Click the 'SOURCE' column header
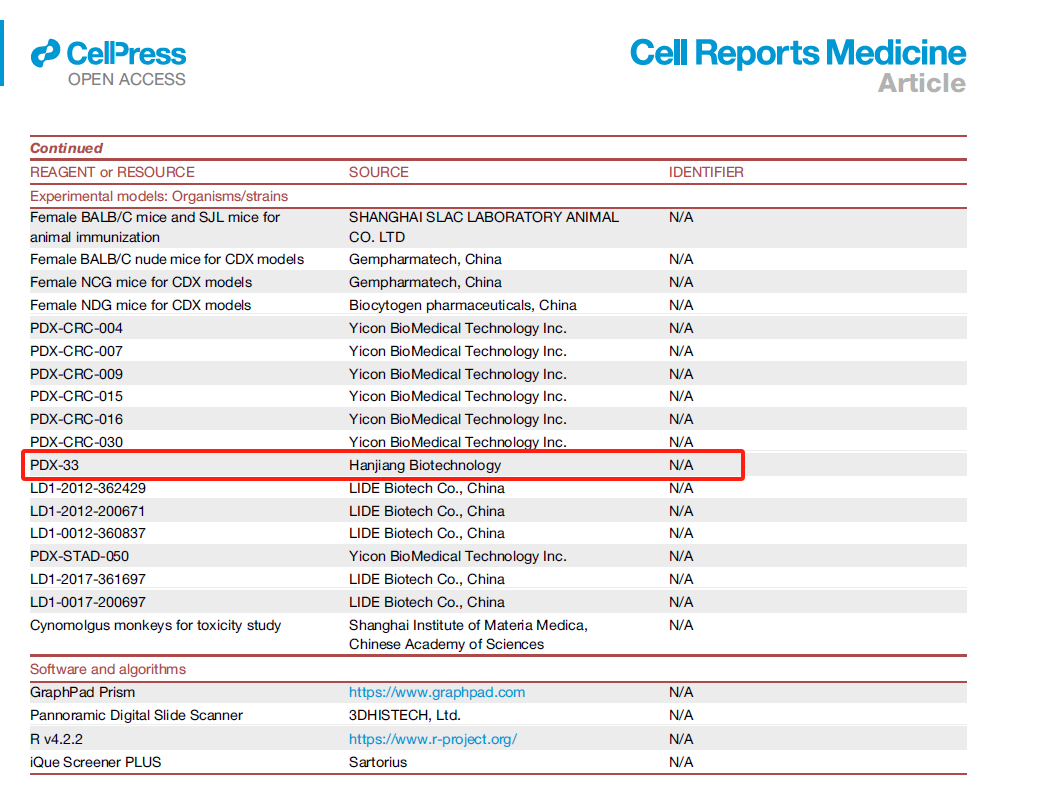This screenshot has height=797, width=1040. point(379,172)
